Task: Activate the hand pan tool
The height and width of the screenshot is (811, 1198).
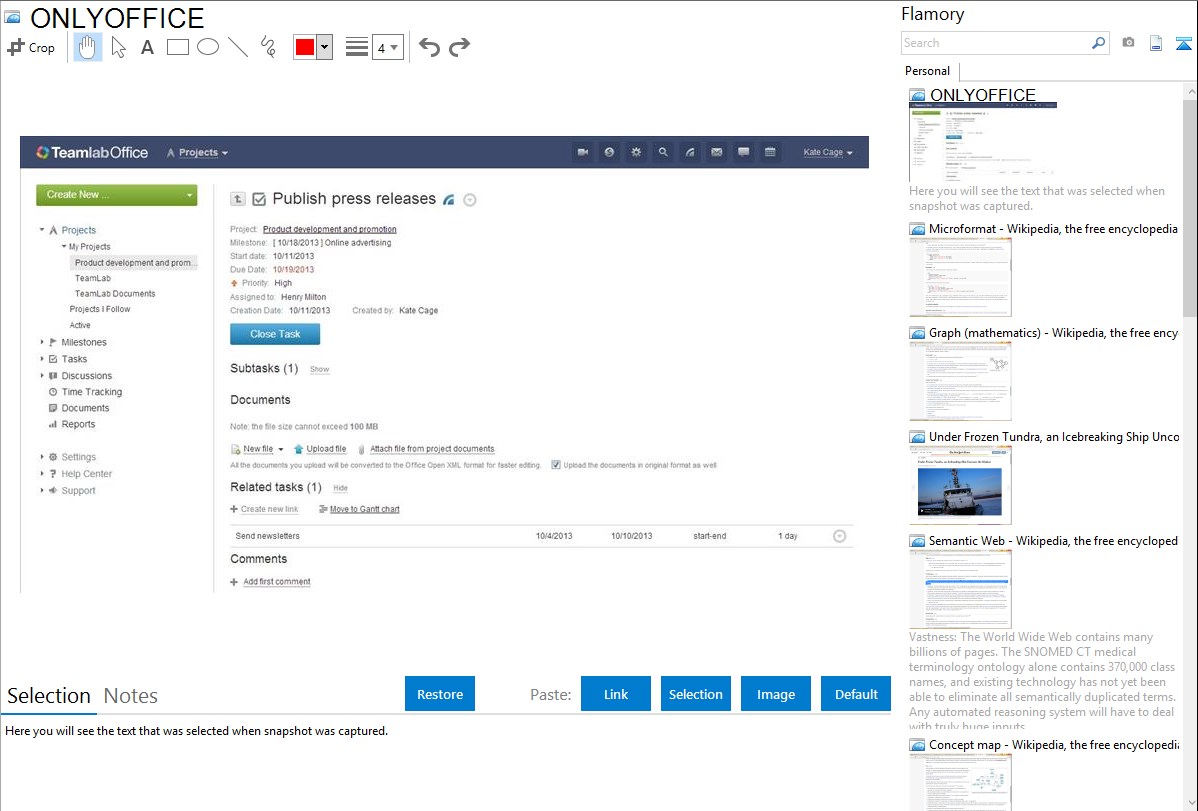Action: point(88,47)
